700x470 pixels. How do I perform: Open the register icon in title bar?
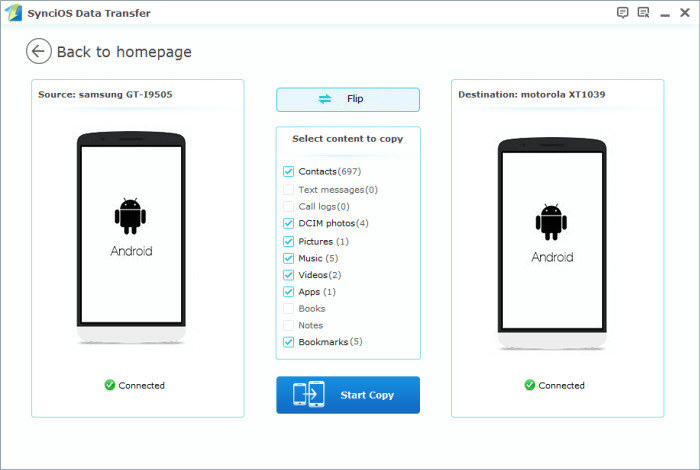(643, 12)
